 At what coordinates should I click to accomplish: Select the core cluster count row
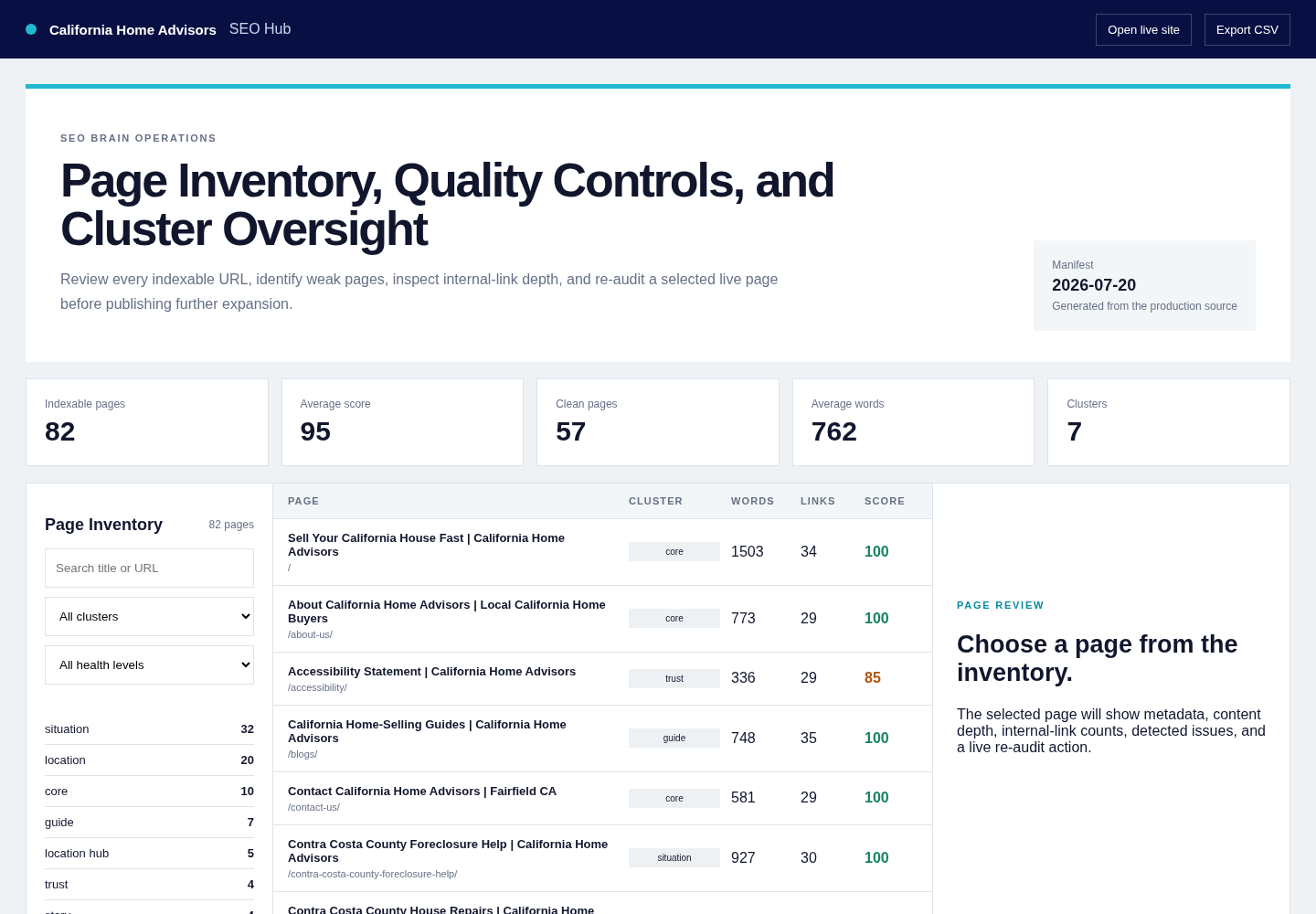149,792
